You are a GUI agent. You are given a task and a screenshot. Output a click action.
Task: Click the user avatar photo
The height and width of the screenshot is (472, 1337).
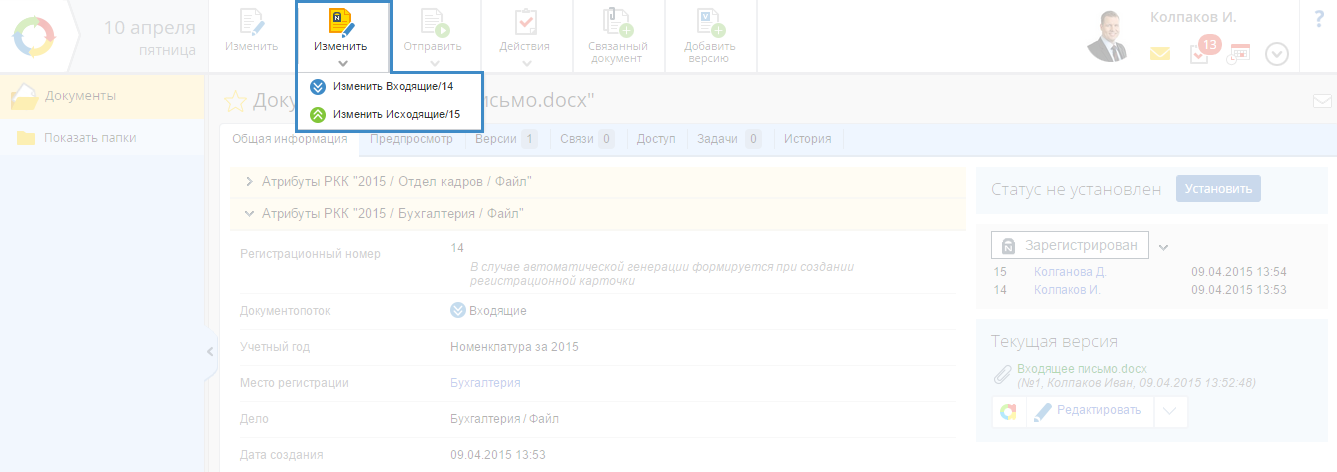click(1110, 37)
